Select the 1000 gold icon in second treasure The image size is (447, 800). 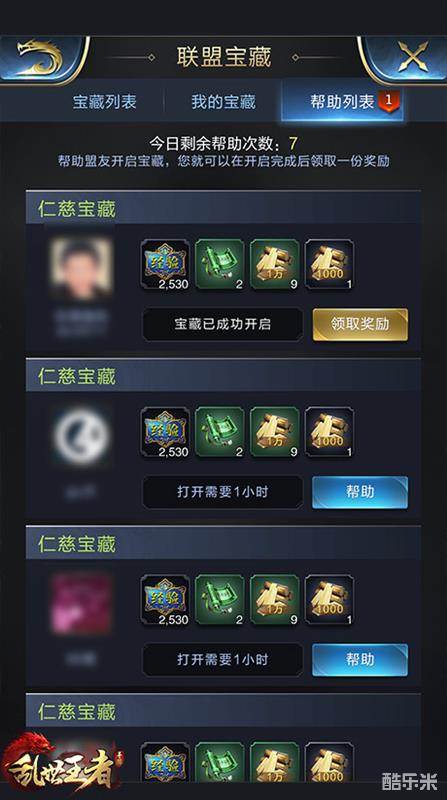[x=329, y=432]
